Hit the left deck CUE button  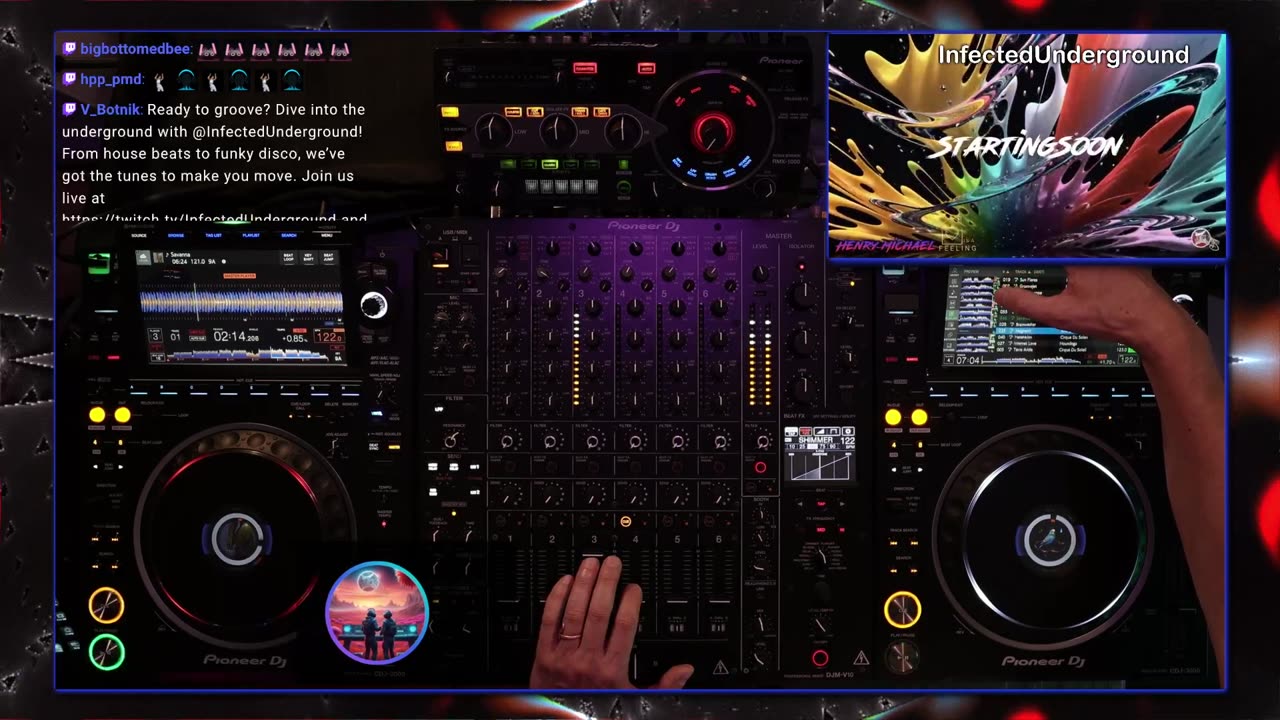106,605
